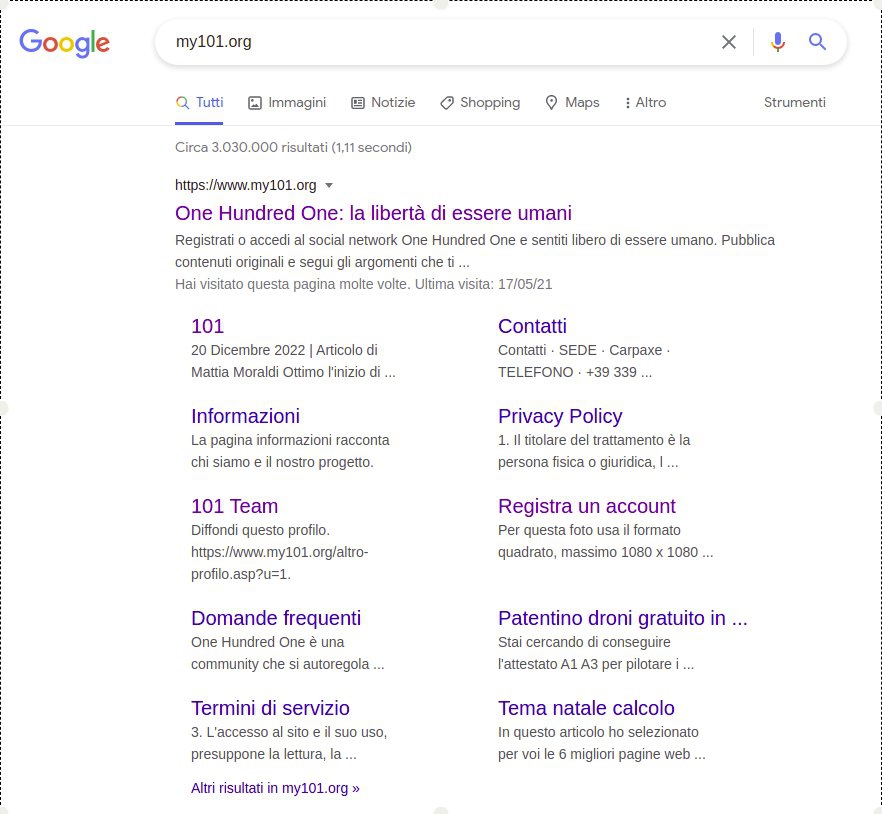882x814 pixels.
Task: Click the magnifying glass search button
Action: tap(817, 42)
